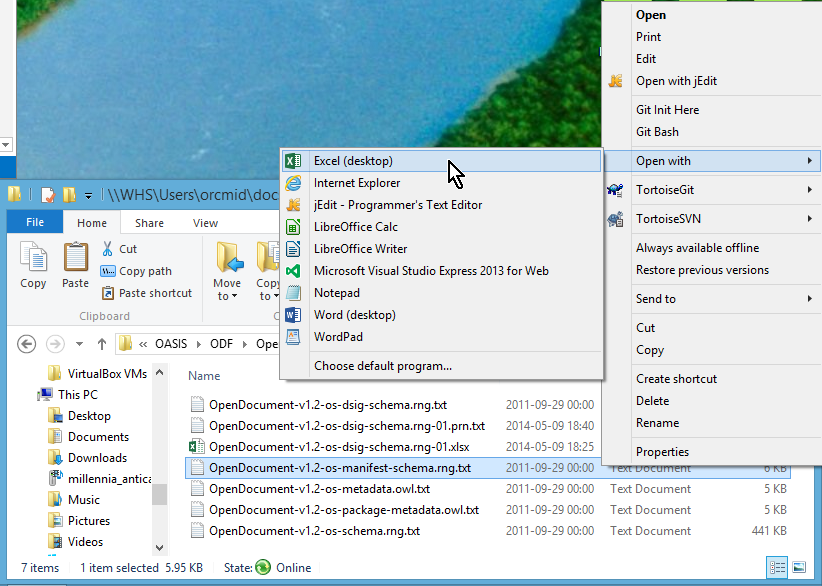This screenshot has width=822, height=586.
Task: Expand the Move to dropdown
Action: point(227,296)
